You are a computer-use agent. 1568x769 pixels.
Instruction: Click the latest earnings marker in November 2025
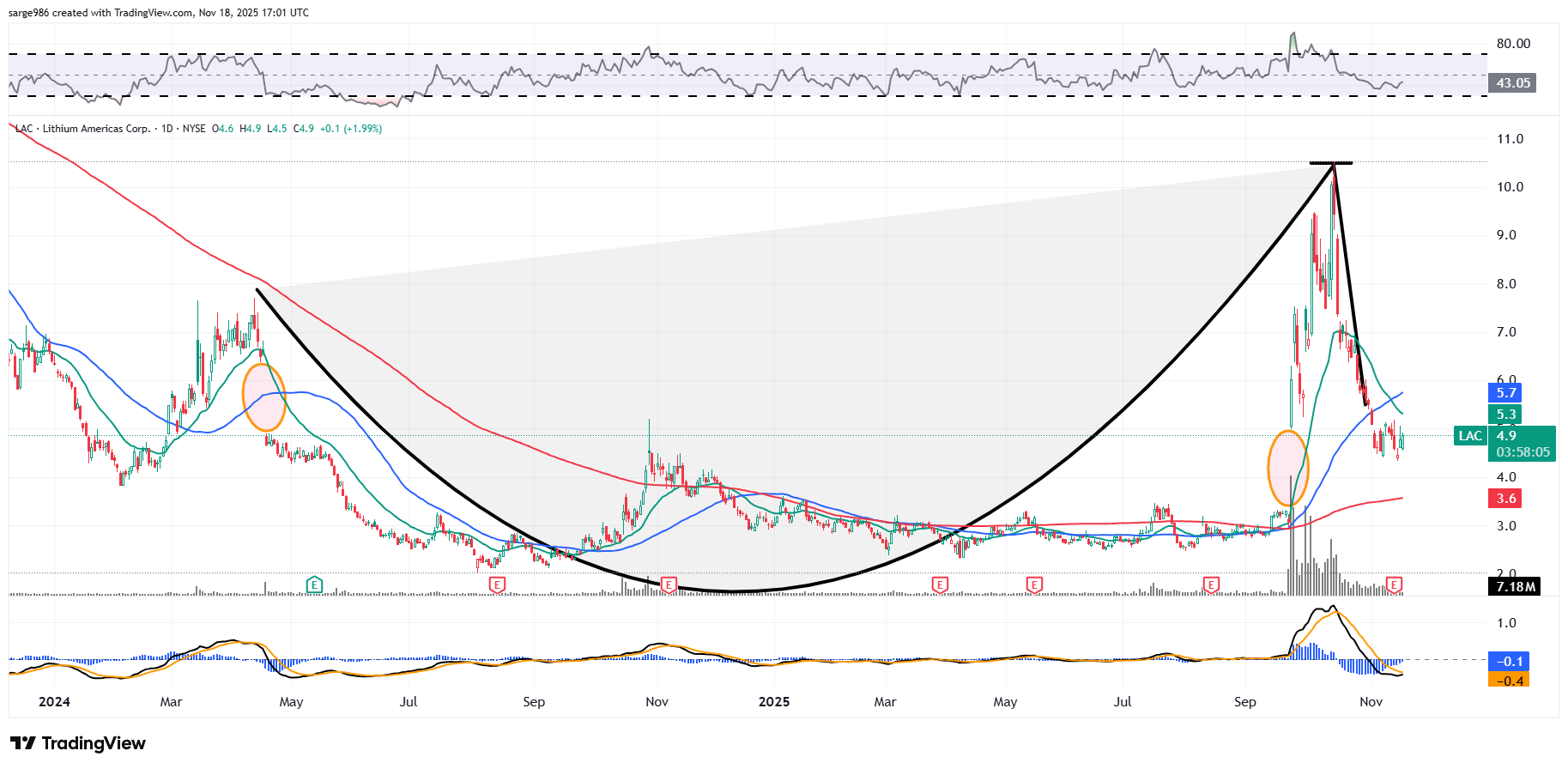point(1395,584)
